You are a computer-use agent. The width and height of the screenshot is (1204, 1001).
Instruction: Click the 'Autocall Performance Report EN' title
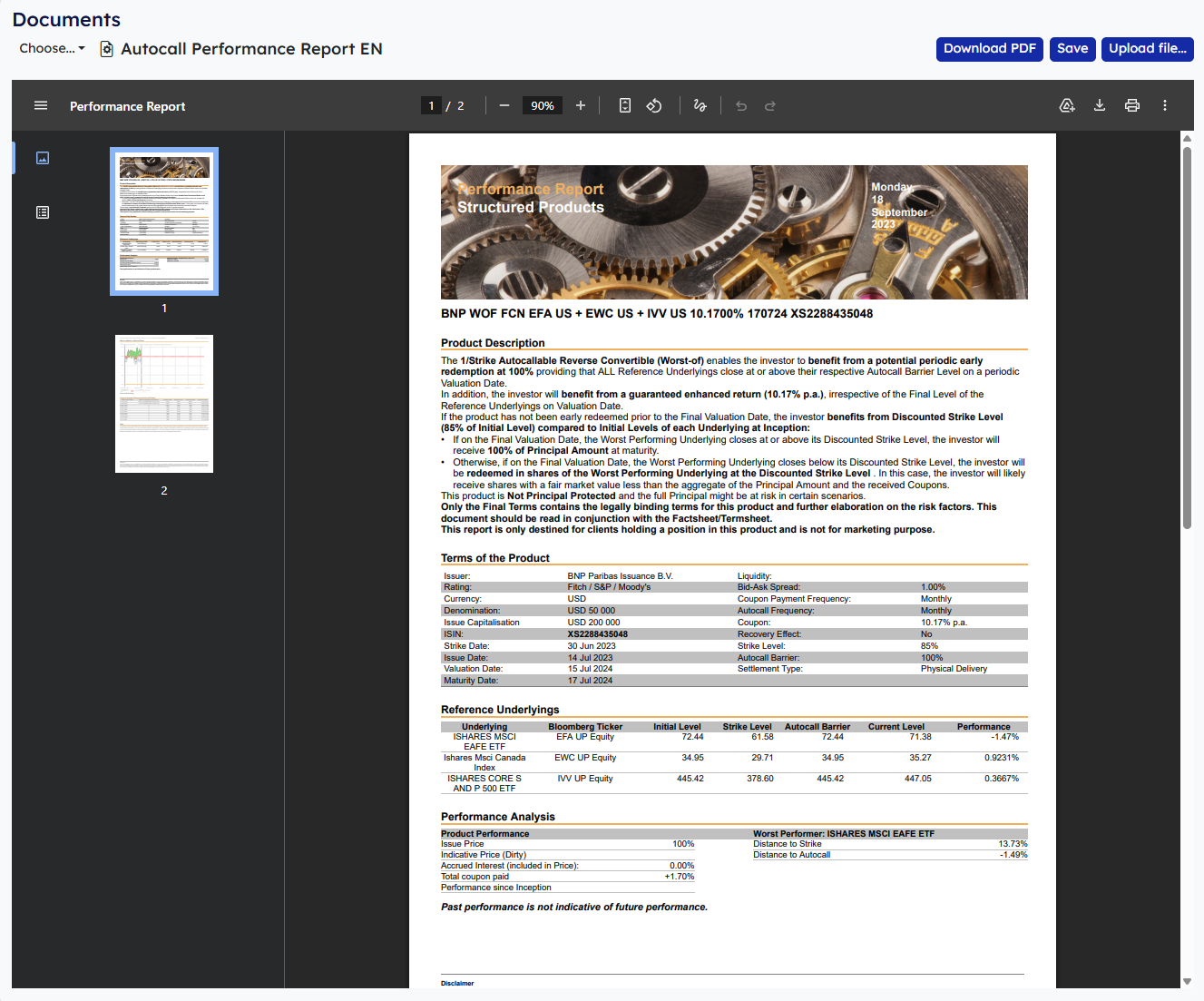pyautogui.click(x=251, y=49)
